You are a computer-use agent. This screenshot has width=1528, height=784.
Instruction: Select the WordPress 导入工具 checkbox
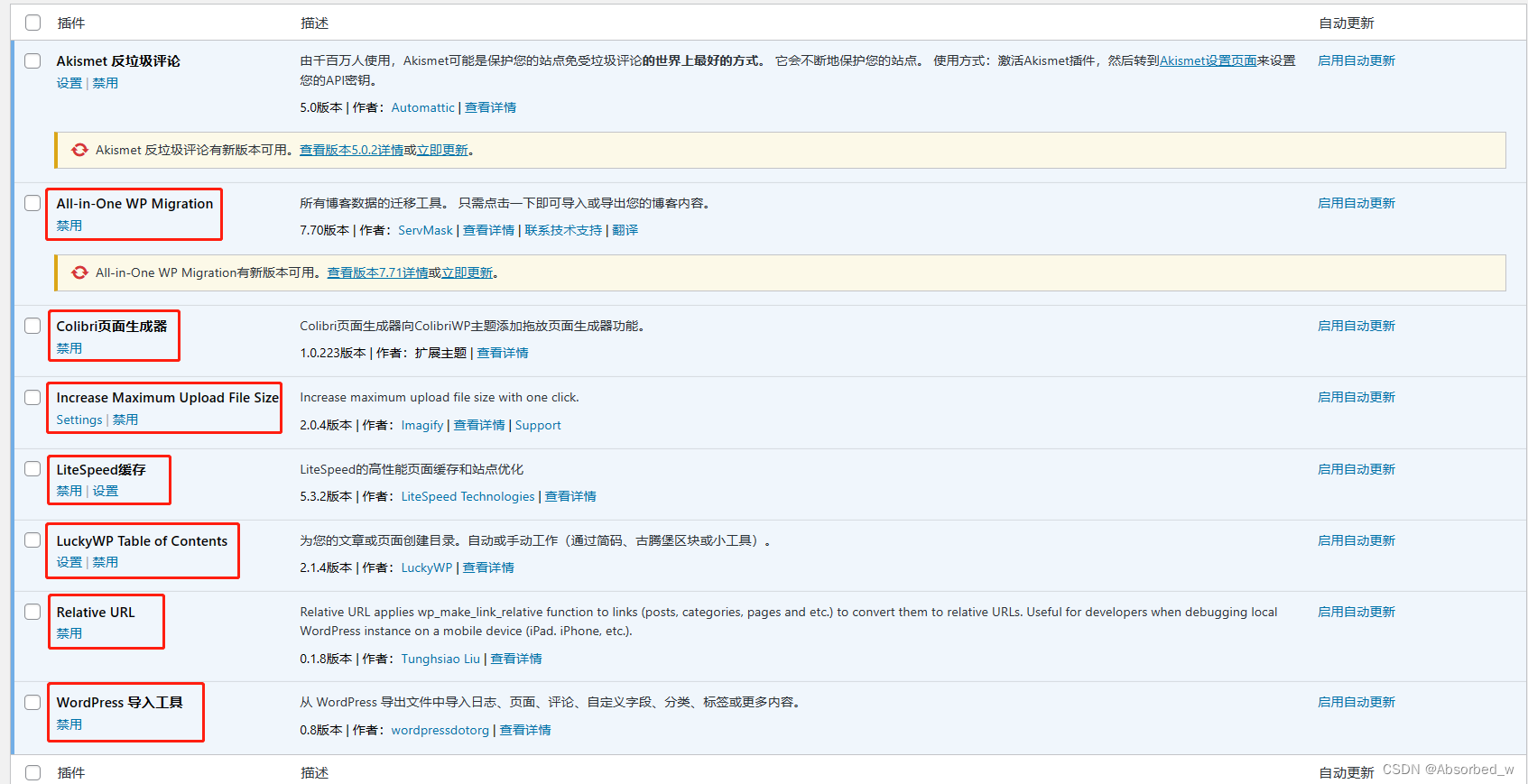click(x=33, y=702)
